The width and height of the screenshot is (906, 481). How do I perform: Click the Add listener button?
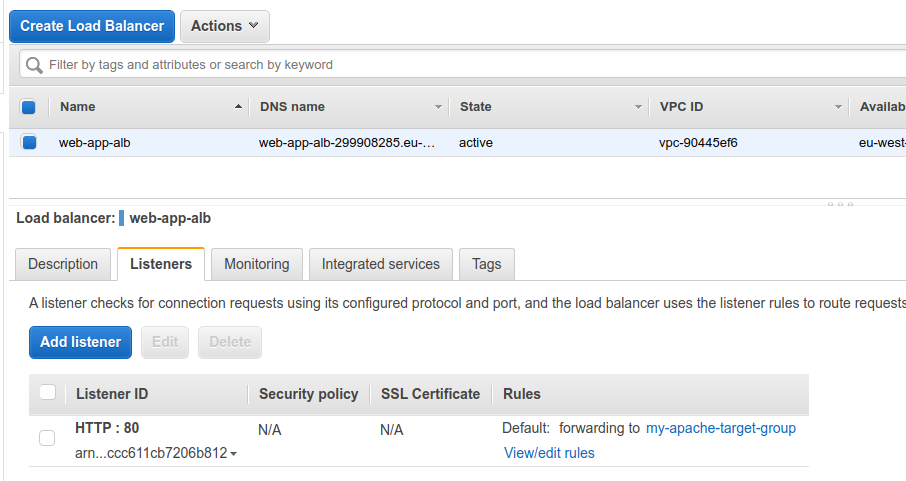pyautogui.click(x=80, y=342)
